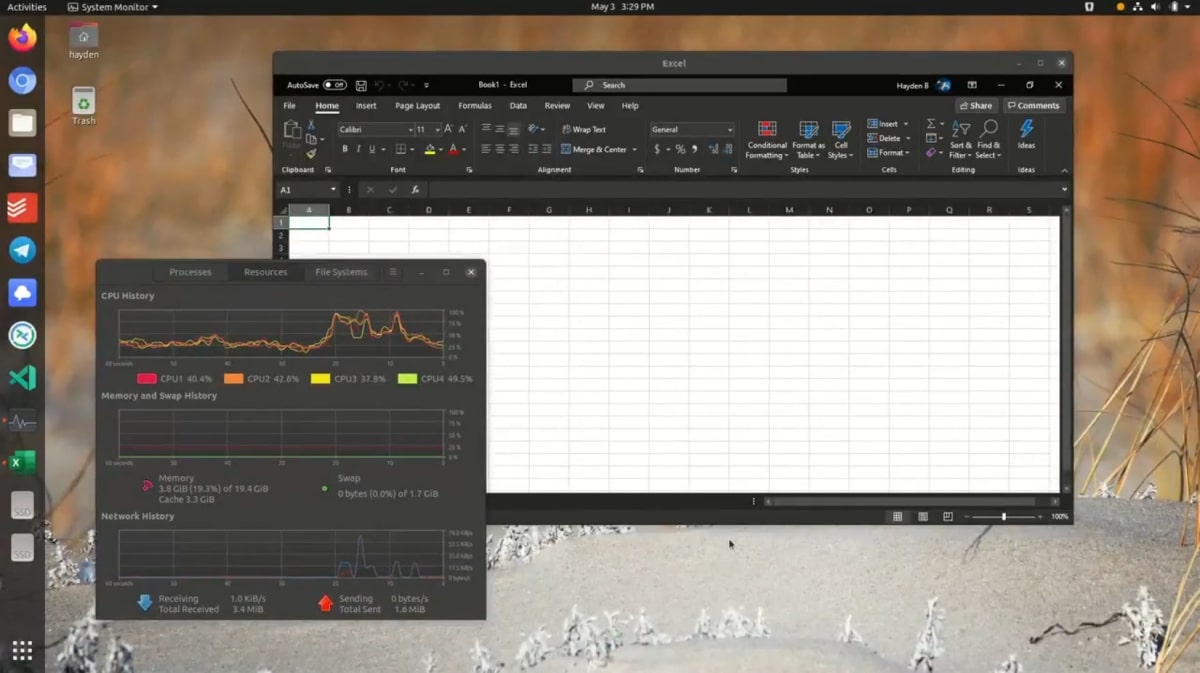Open Firefox from the dock

(x=22, y=39)
